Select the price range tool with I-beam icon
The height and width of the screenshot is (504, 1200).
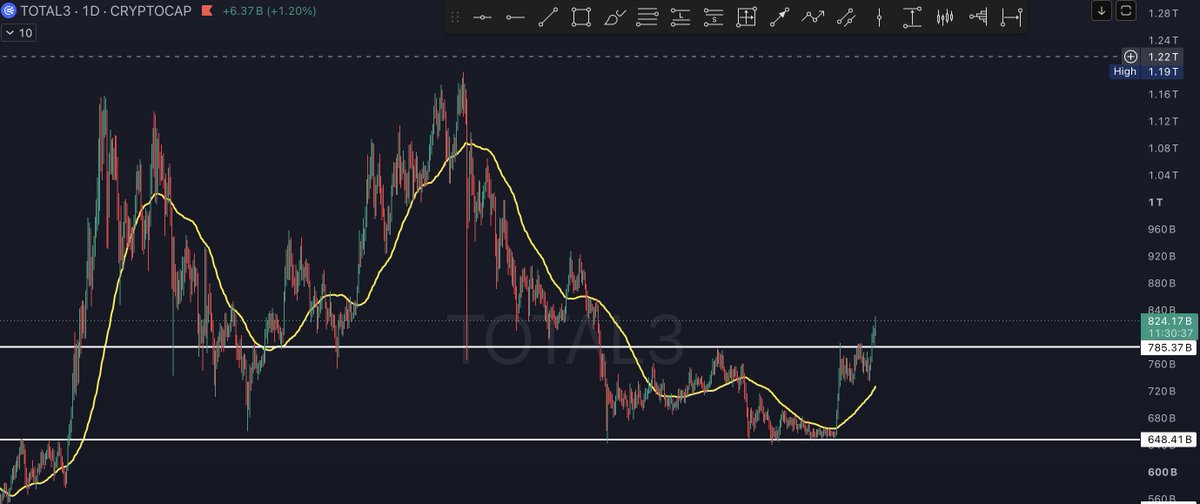pos(912,17)
